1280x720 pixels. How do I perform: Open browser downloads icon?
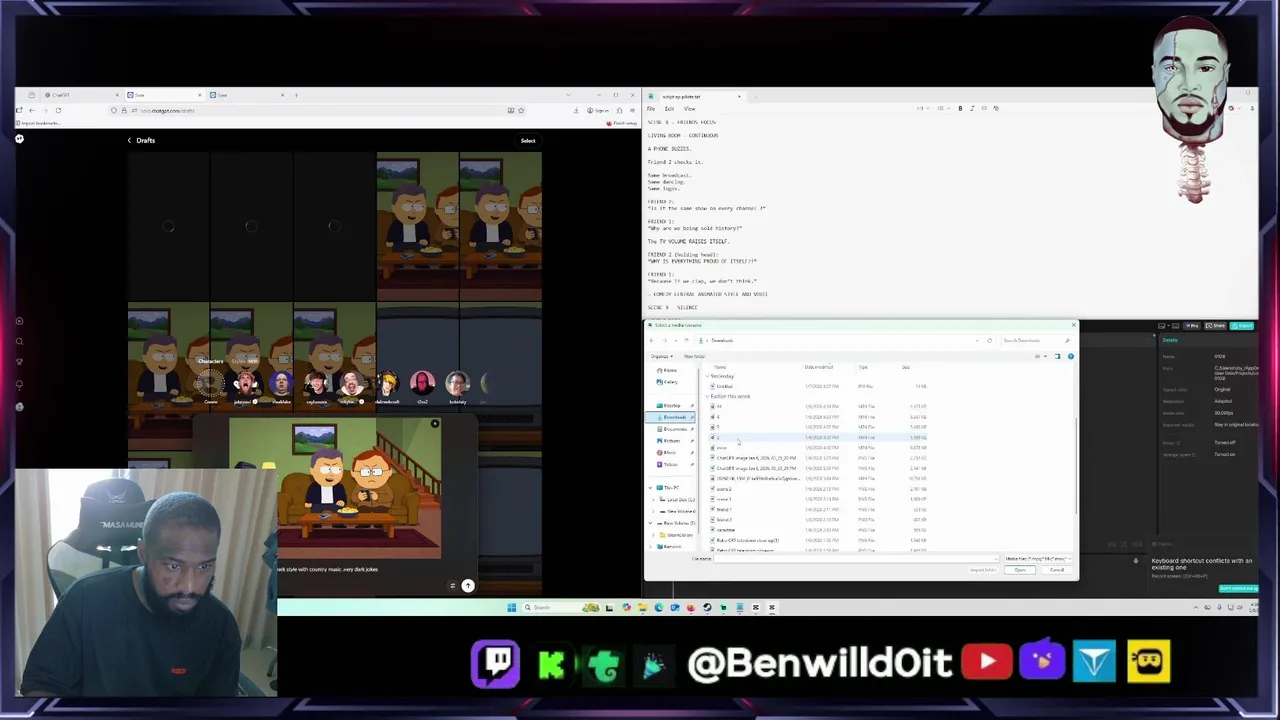576,110
